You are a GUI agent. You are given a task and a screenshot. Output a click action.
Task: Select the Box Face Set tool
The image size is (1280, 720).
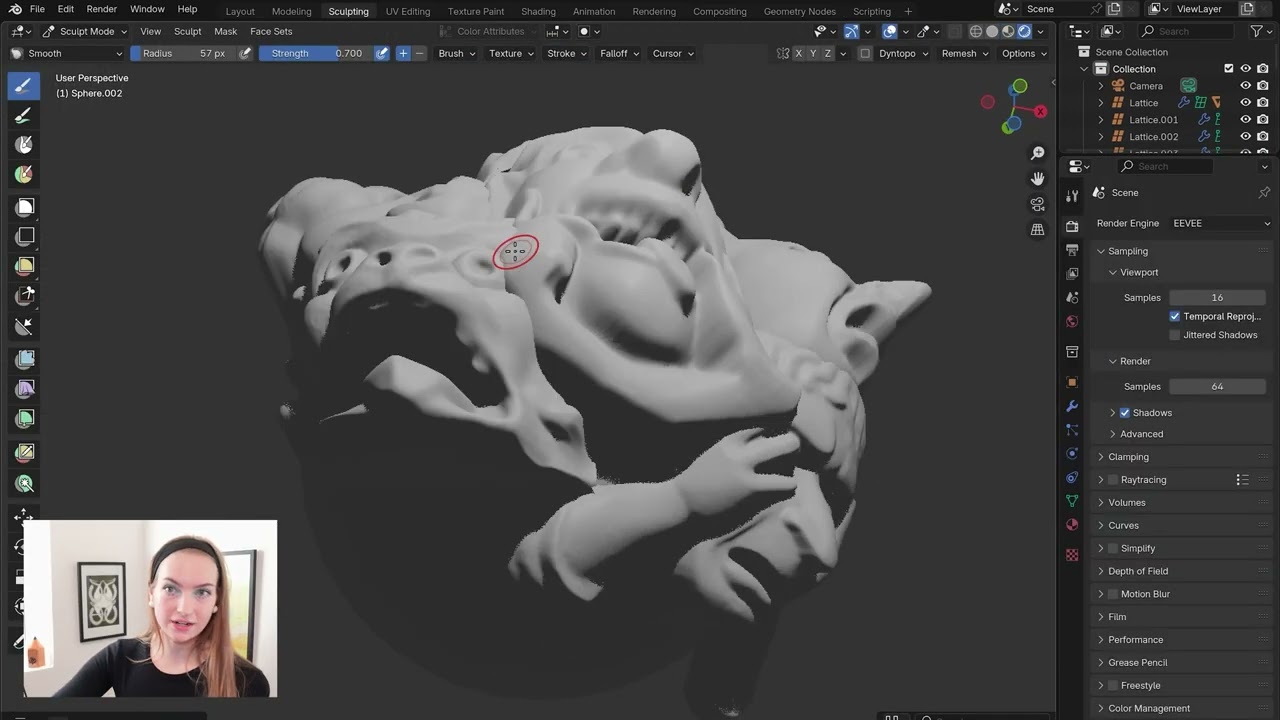click(x=24, y=266)
